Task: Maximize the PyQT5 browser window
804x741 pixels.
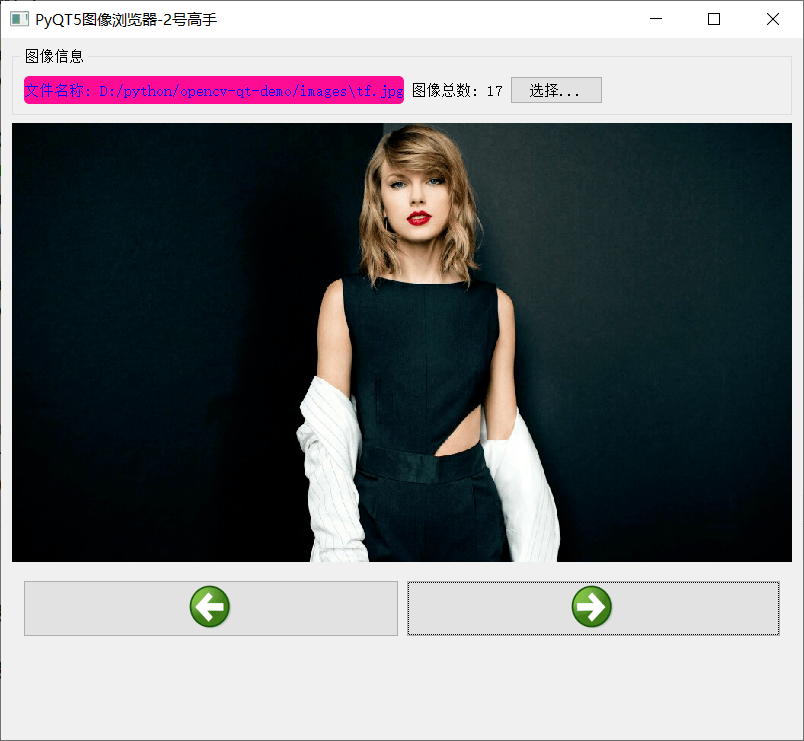Action: click(714, 19)
